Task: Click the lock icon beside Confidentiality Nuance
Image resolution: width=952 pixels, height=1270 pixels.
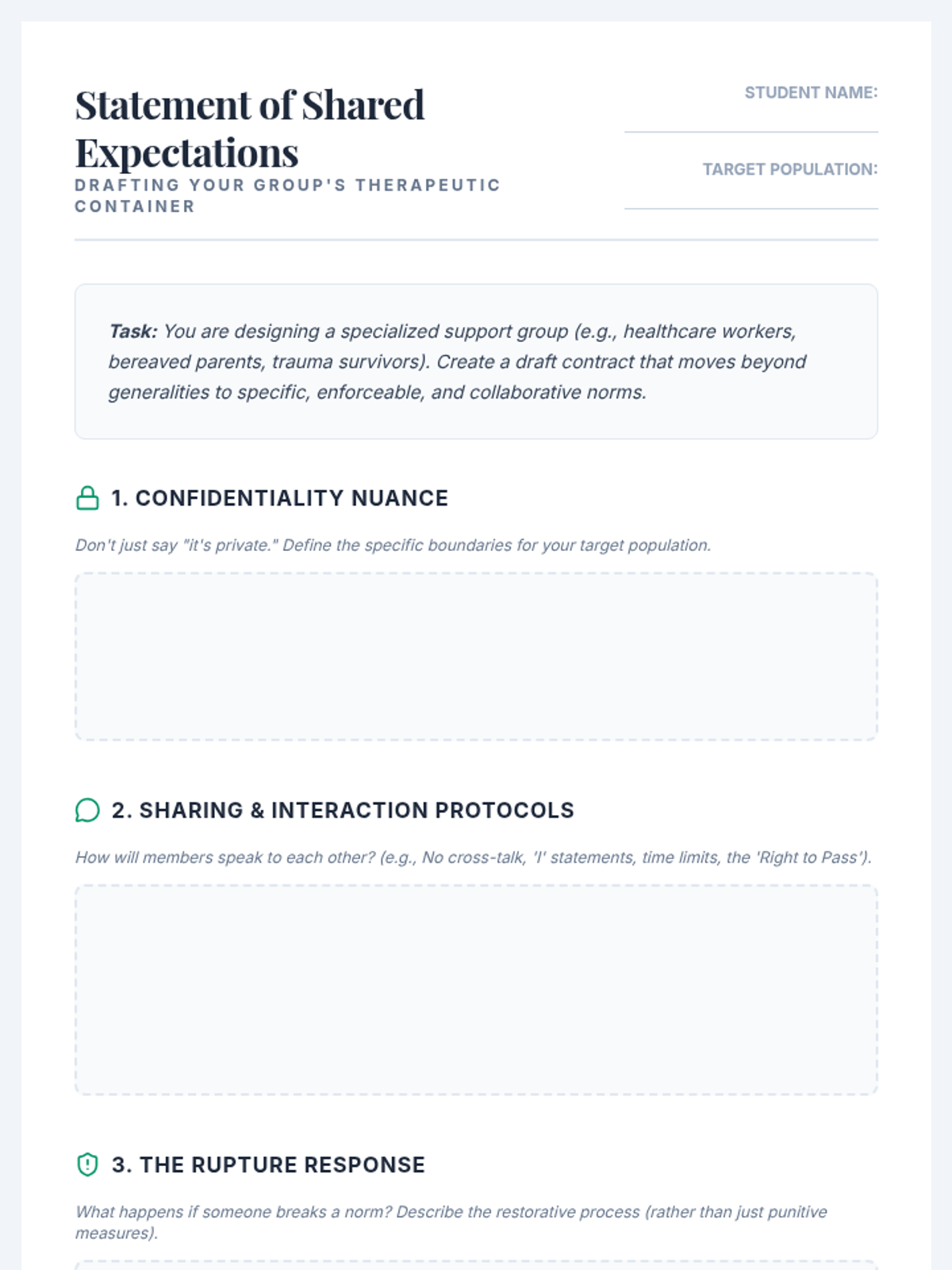Action: pos(87,498)
